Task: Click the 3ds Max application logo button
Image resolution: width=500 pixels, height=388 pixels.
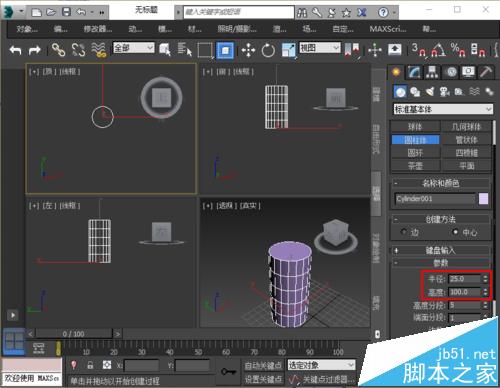Action: pyautogui.click(x=8, y=12)
